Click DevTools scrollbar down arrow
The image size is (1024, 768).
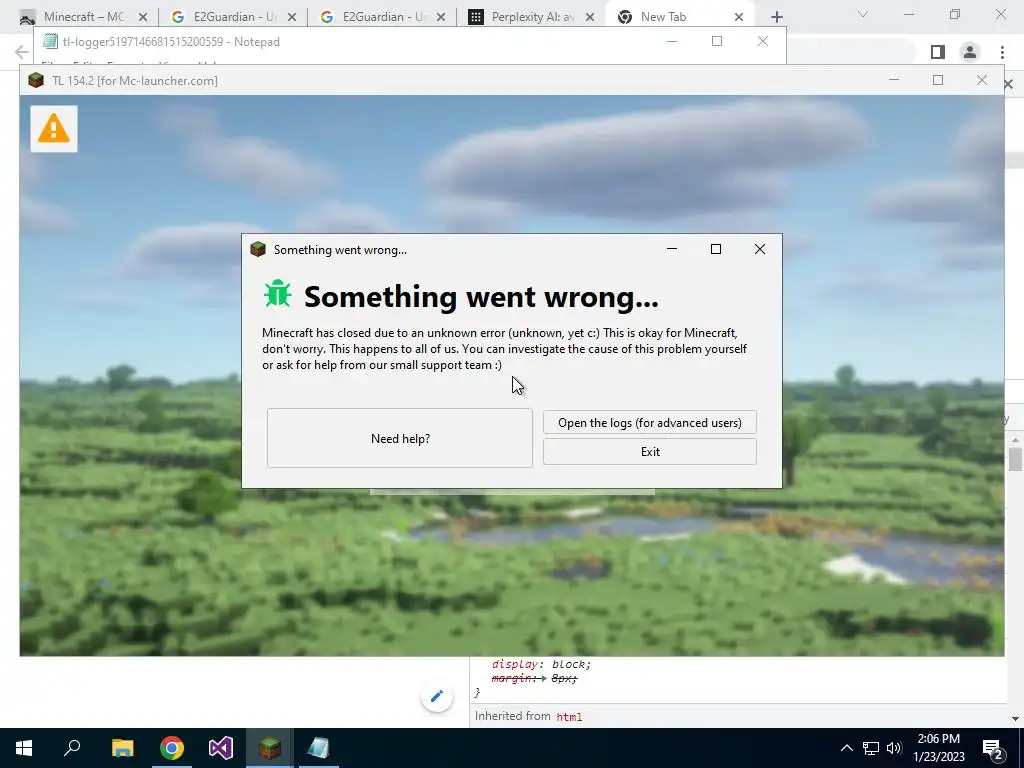tap(1015, 718)
